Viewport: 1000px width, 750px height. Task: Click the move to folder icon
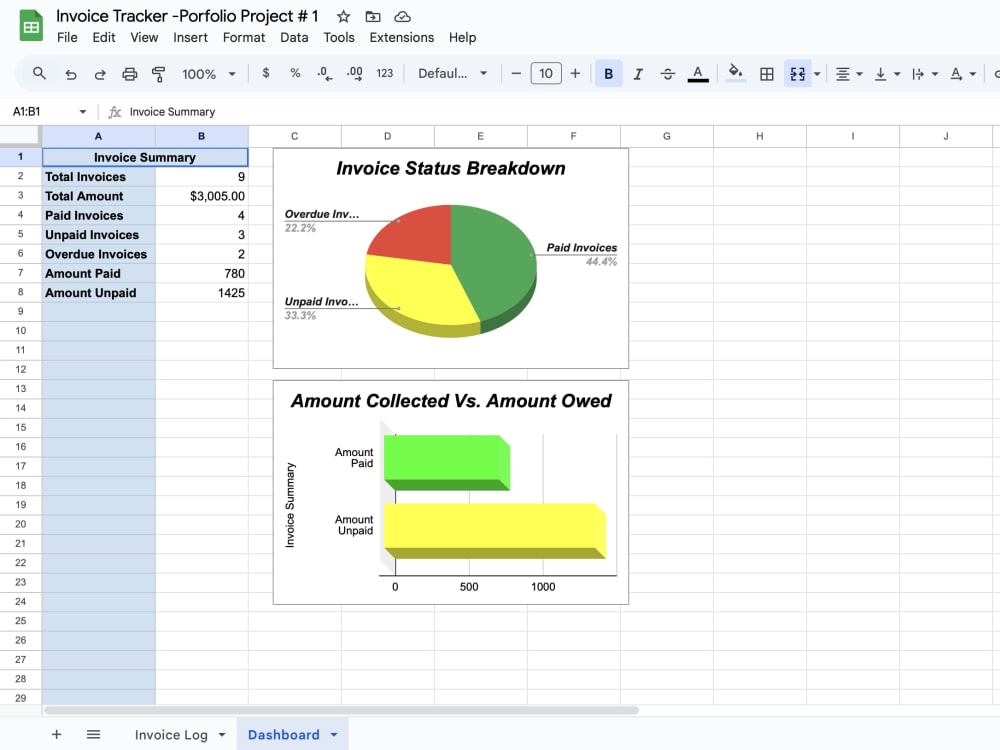(372, 17)
